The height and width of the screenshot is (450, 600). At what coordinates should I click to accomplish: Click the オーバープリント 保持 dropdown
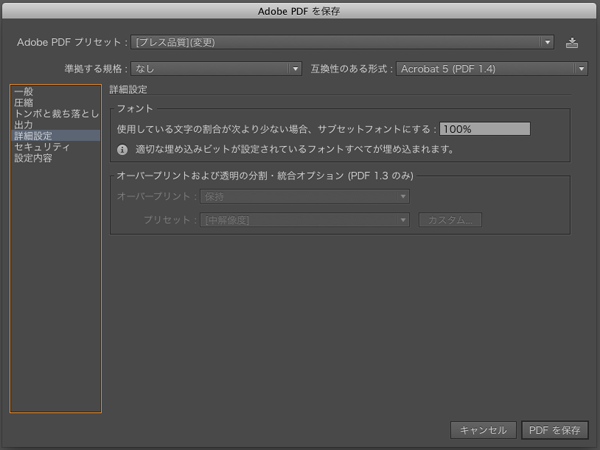(304, 197)
